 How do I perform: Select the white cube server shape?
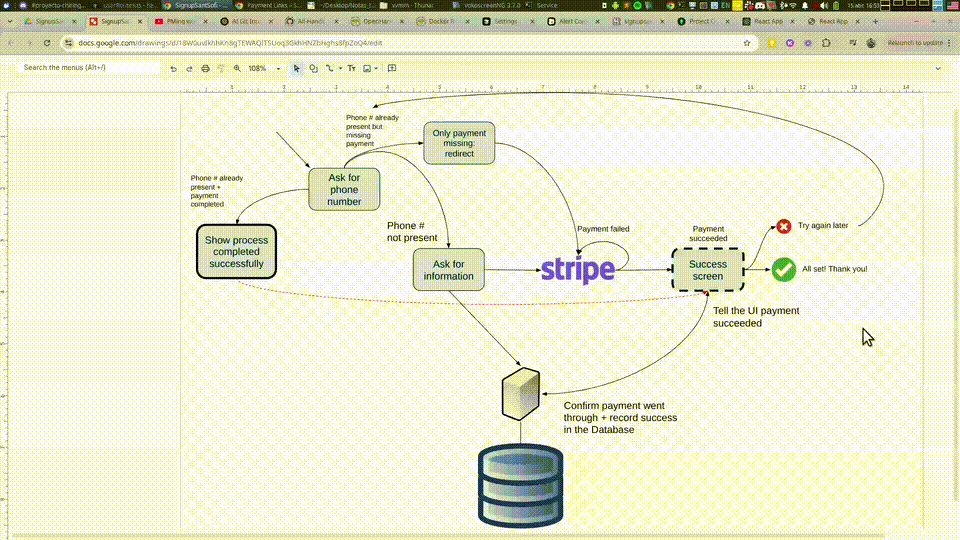pyautogui.click(x=520, y=394)
